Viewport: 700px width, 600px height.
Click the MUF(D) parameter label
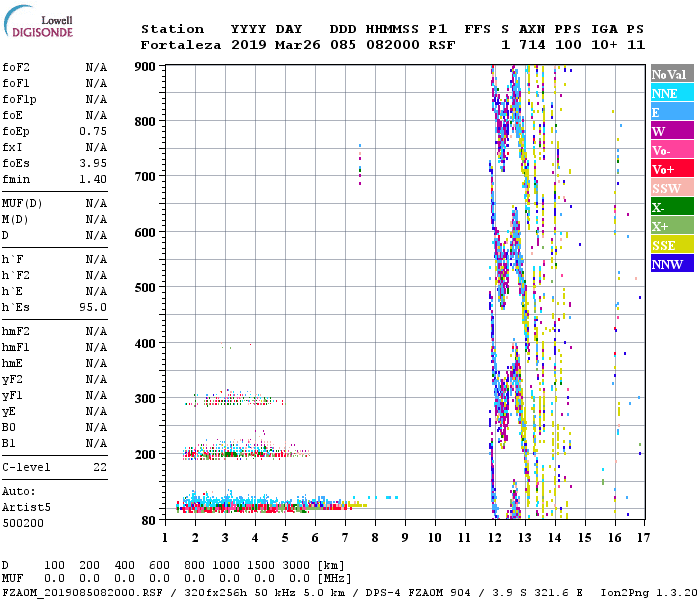(22, 204)
